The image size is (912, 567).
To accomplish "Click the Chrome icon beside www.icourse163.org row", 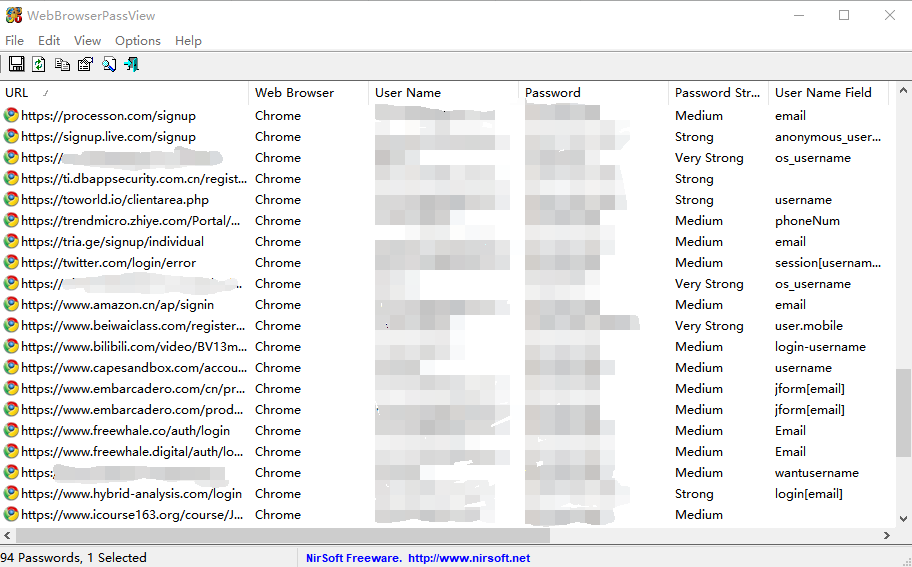I will pyautogui.click(x=11, y=514).
